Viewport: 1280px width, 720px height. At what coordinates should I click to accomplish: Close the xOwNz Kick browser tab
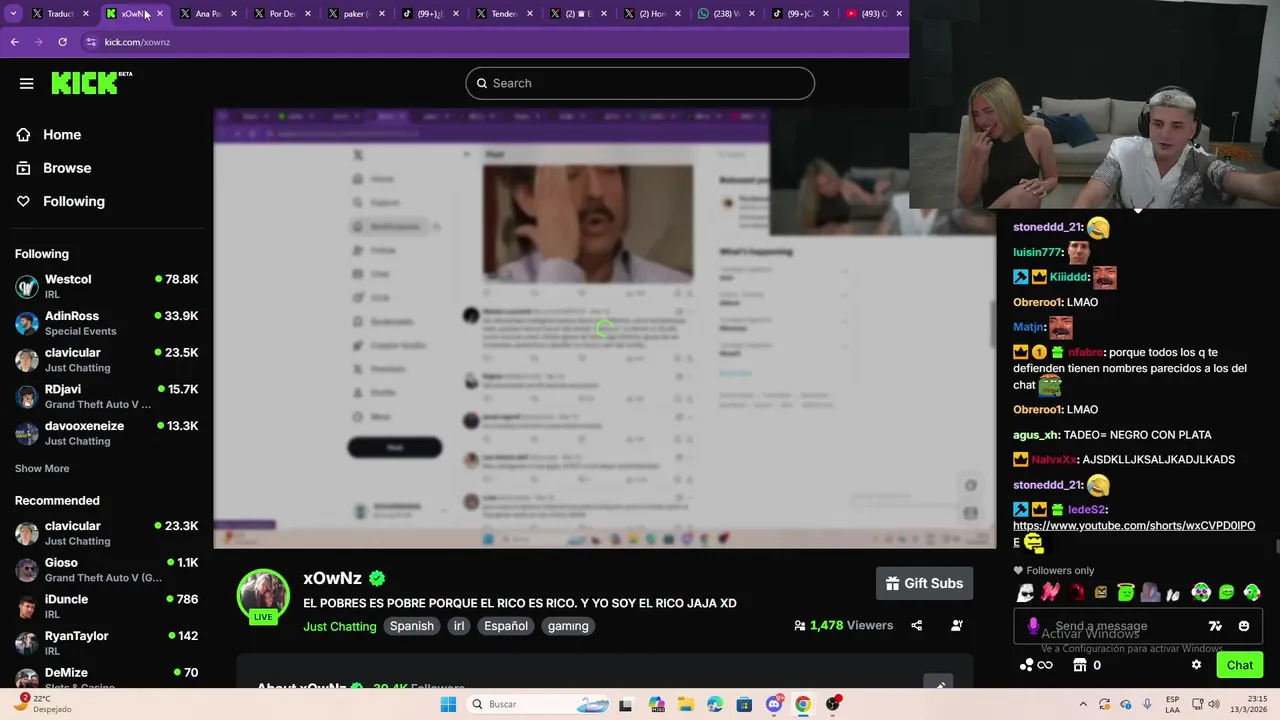click(159, 14)
